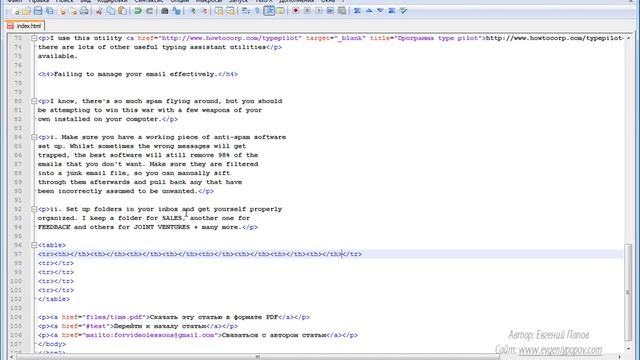Toggle synchronized horizontal scrolling icon
Viewport: 640px width, 360px height.
point(231,11)
